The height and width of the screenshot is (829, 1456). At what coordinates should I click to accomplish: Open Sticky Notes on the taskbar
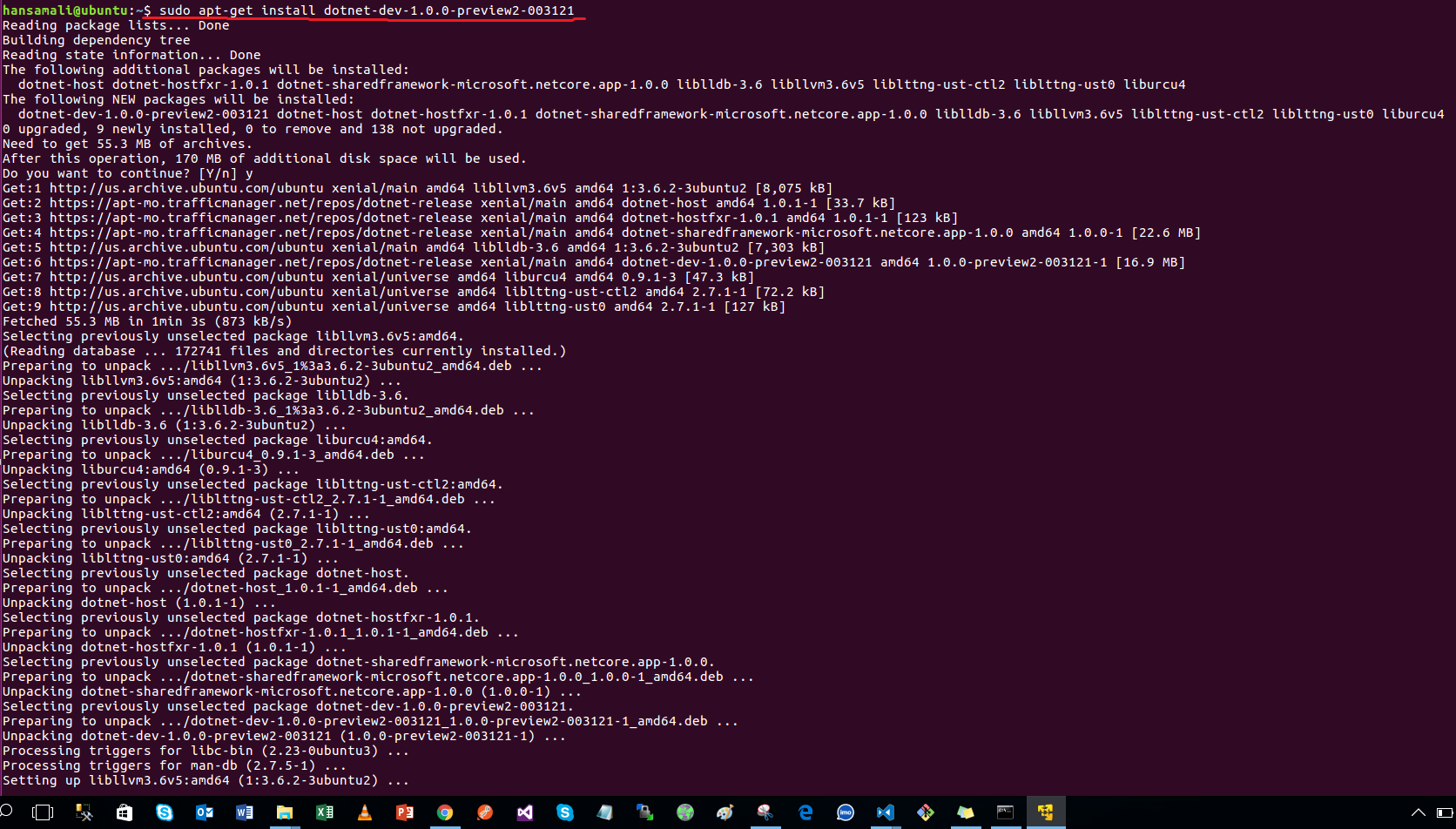coord(966,812)
